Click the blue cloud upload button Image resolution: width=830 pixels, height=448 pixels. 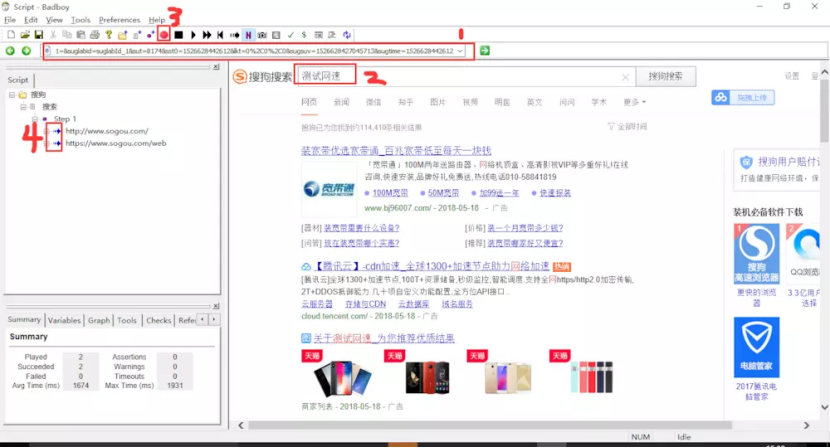coord(743,97)
